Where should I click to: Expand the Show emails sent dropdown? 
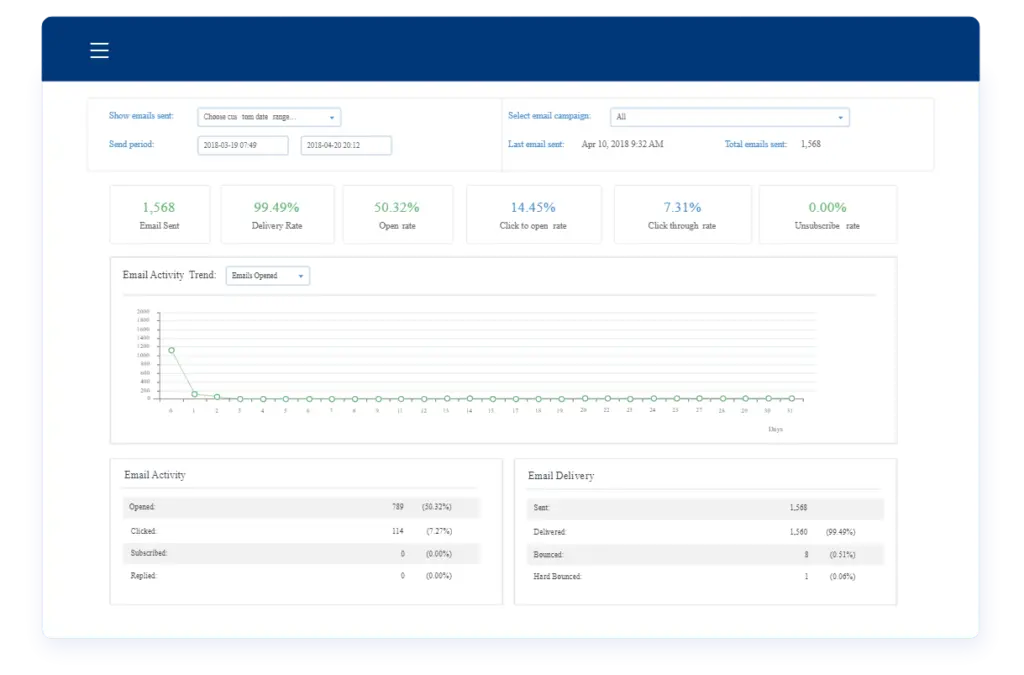tap(269, 117)
